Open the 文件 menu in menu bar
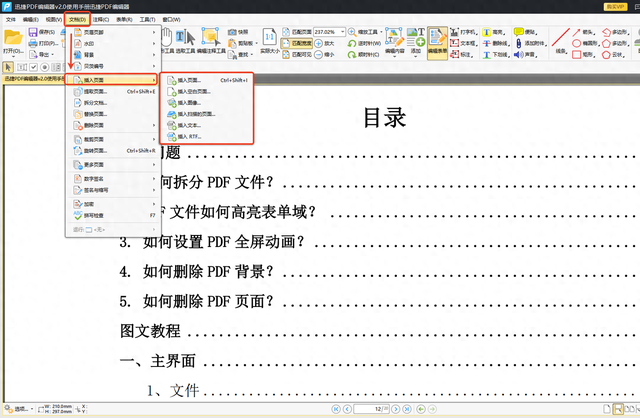 [11, 19]
